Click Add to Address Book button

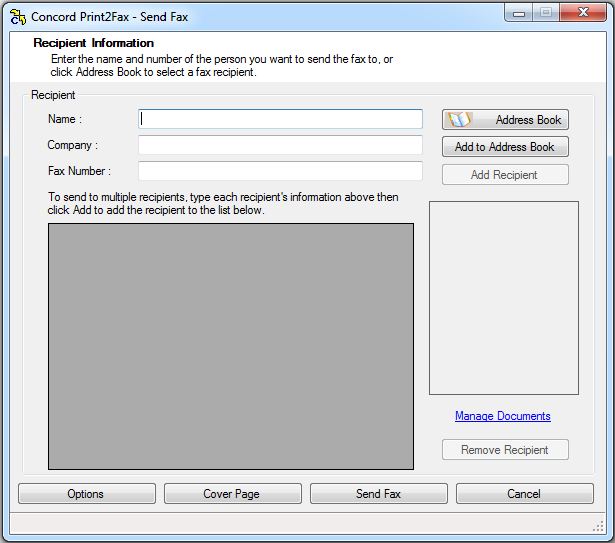coord(505,147)
